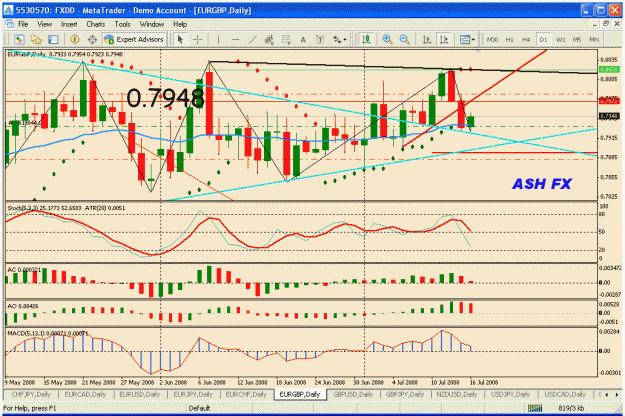Click the connection status bars indicator
This screenshot has height=416, width=625.
click(x=535, y=408)
